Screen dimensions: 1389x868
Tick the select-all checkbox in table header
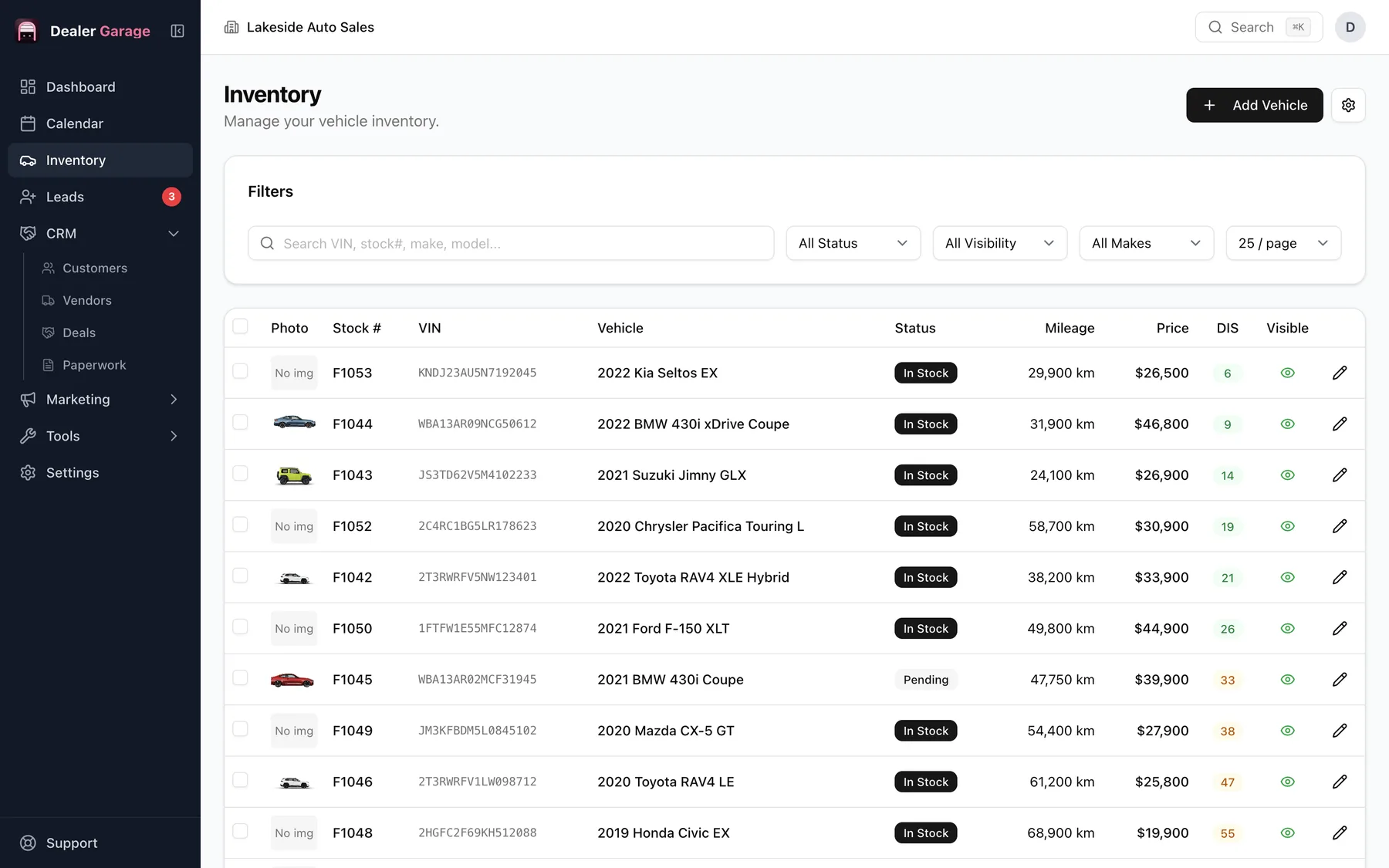241,326
